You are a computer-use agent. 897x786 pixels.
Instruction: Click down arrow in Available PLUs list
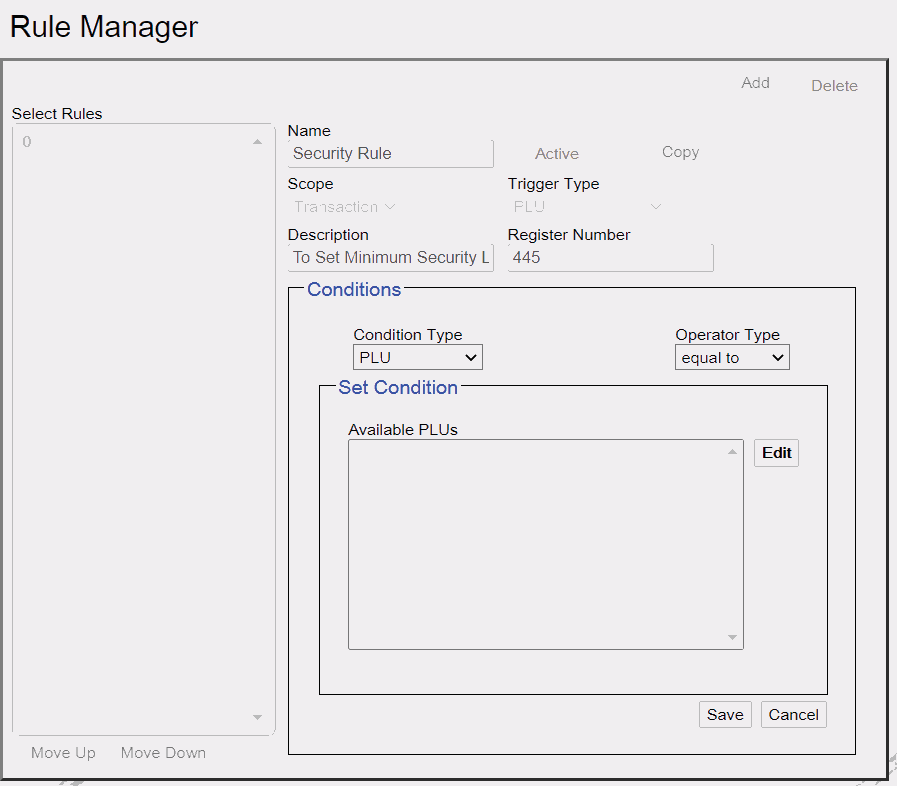pyautogui.click(x=732, y=637)
